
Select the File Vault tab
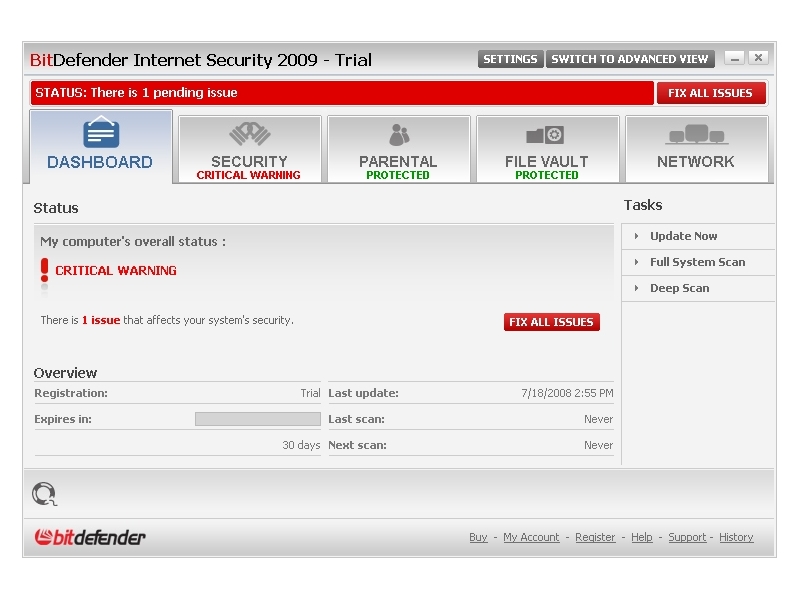[547, 149]
